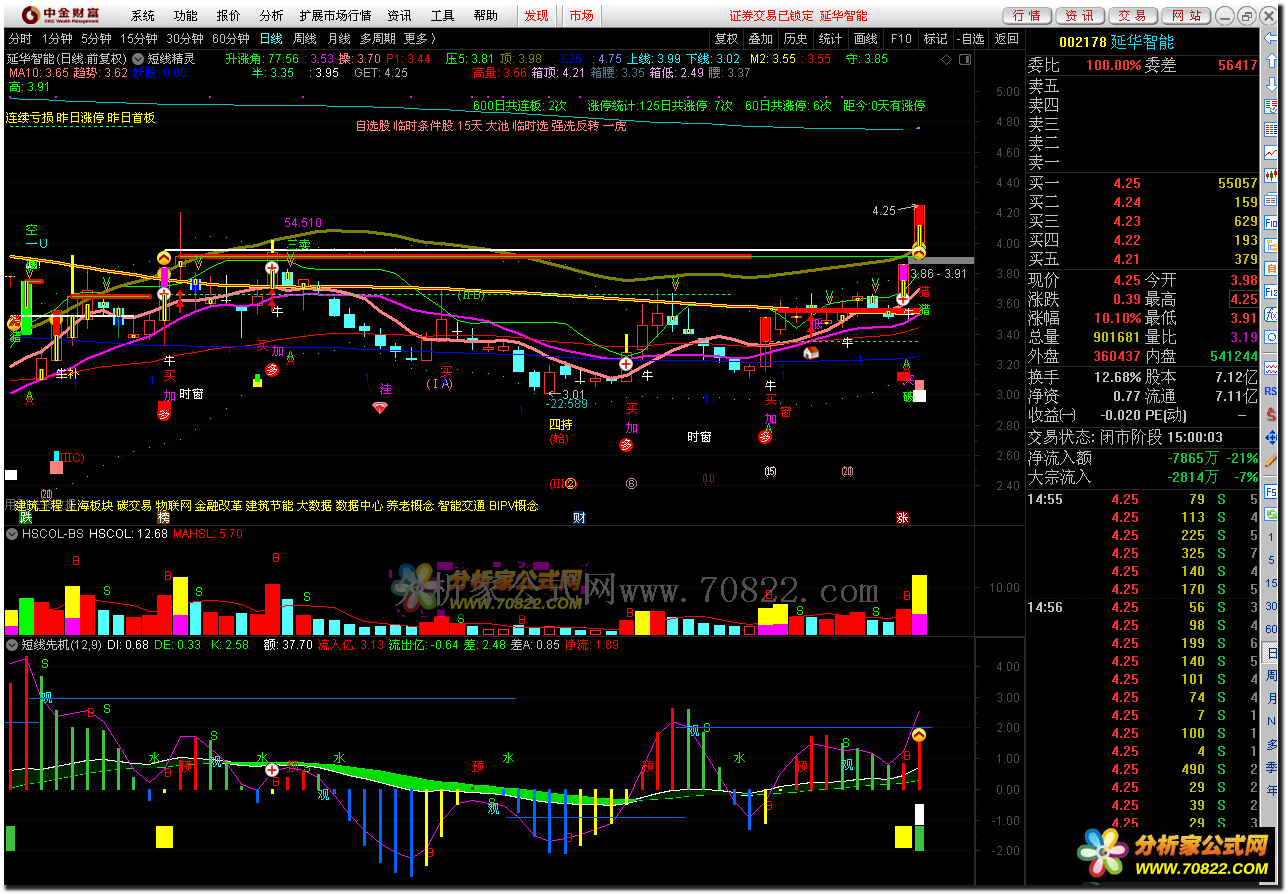Open the 报价 menu
Image resolution: width=1288 pixels, height=894 pixels.
click(x=228, y=16)
